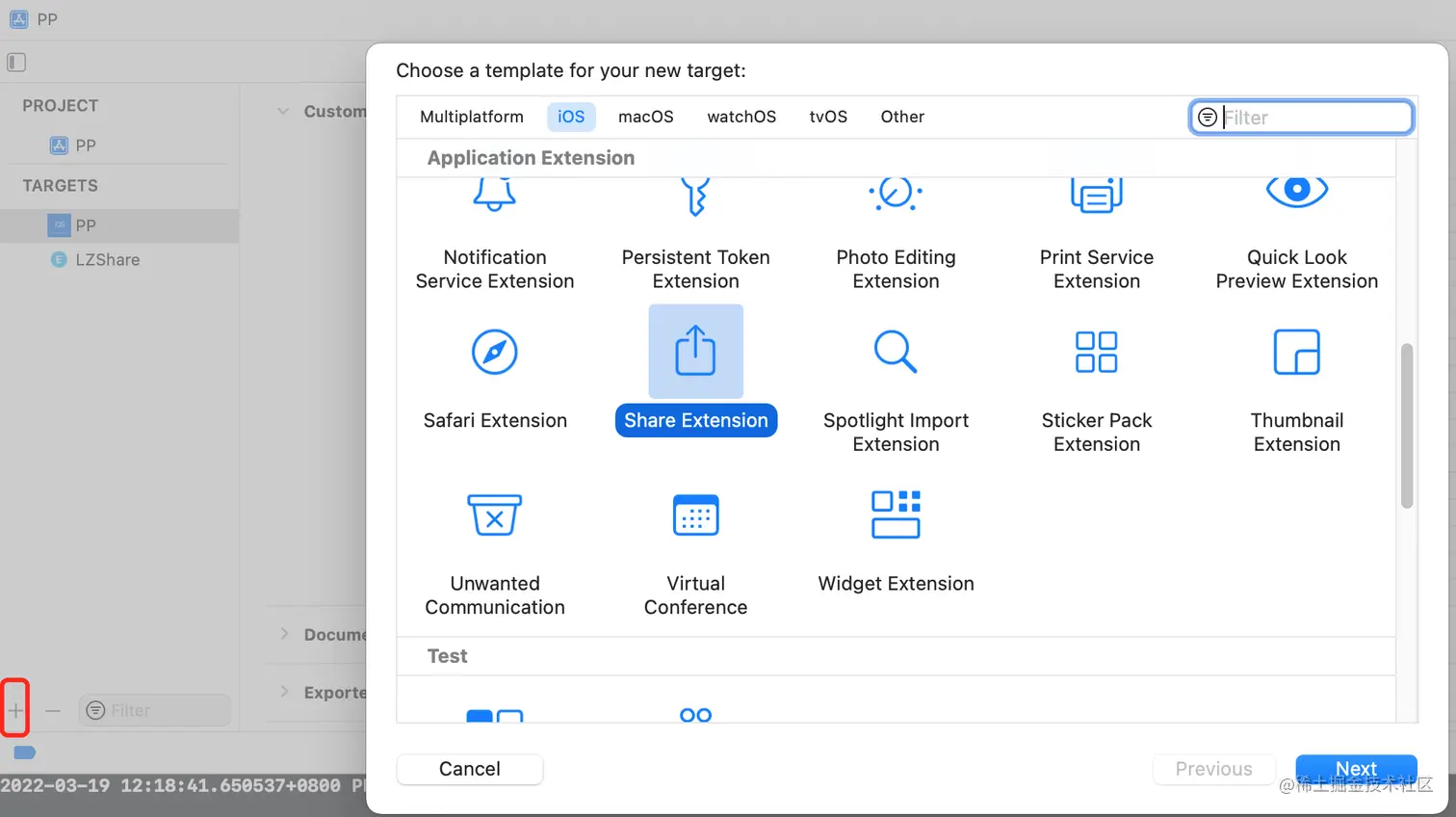Expand the Exported Type Identifiers section
Image resolution: width=1456 pixels, height=817 pixels.
coord(284,692)
